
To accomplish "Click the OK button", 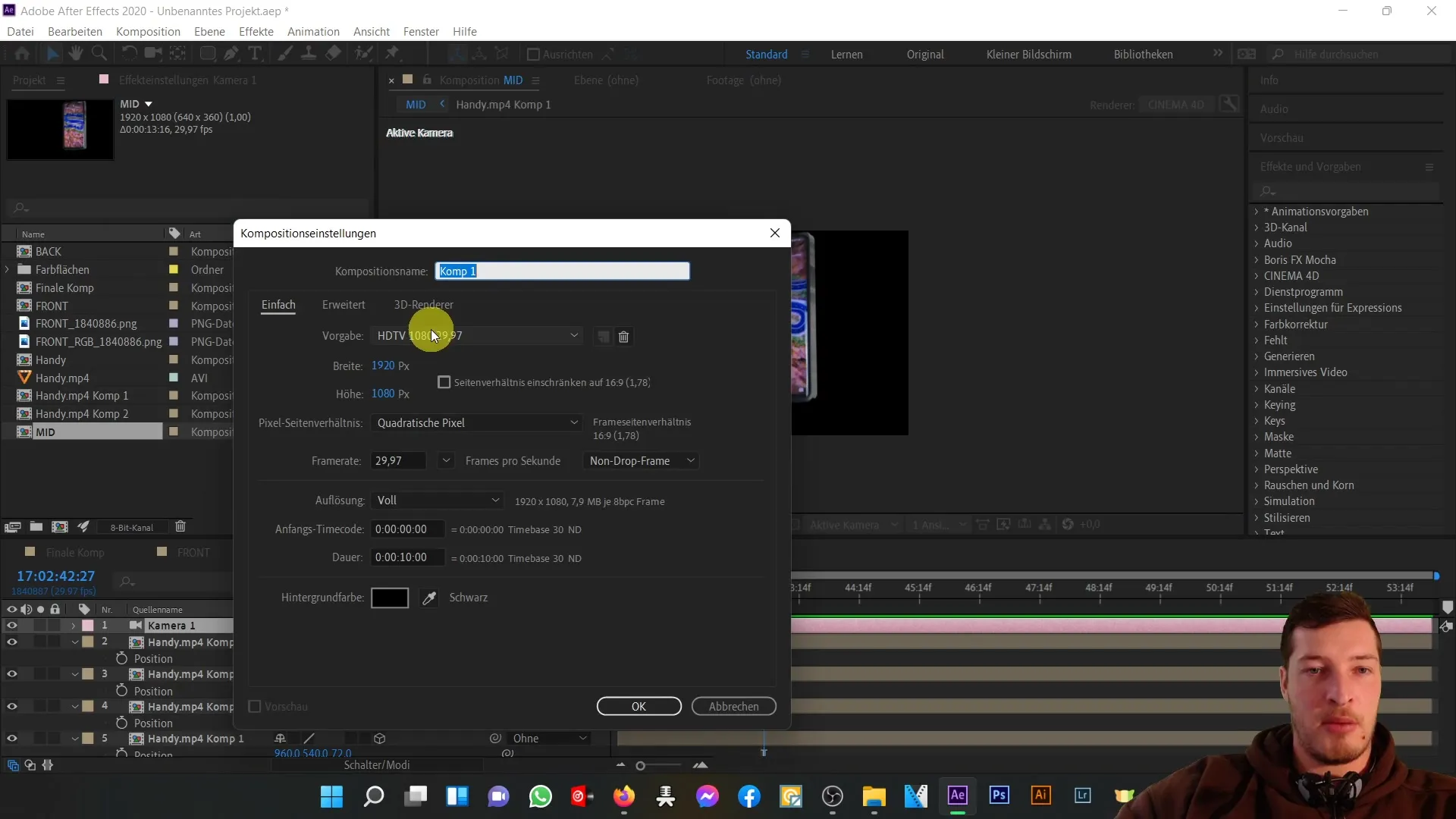I will (639, 707).
